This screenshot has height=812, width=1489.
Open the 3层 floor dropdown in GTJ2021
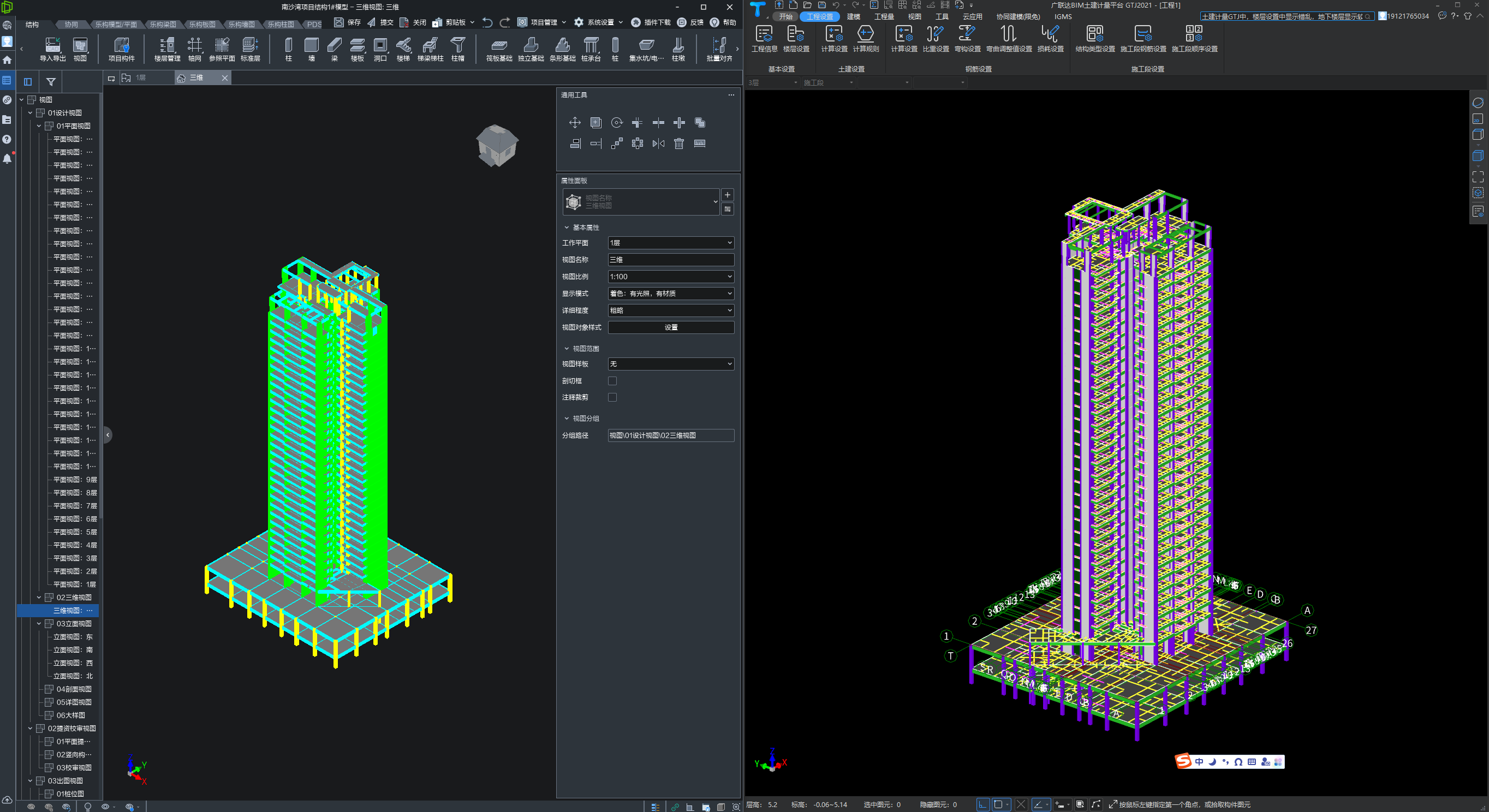tap(773, 82)
